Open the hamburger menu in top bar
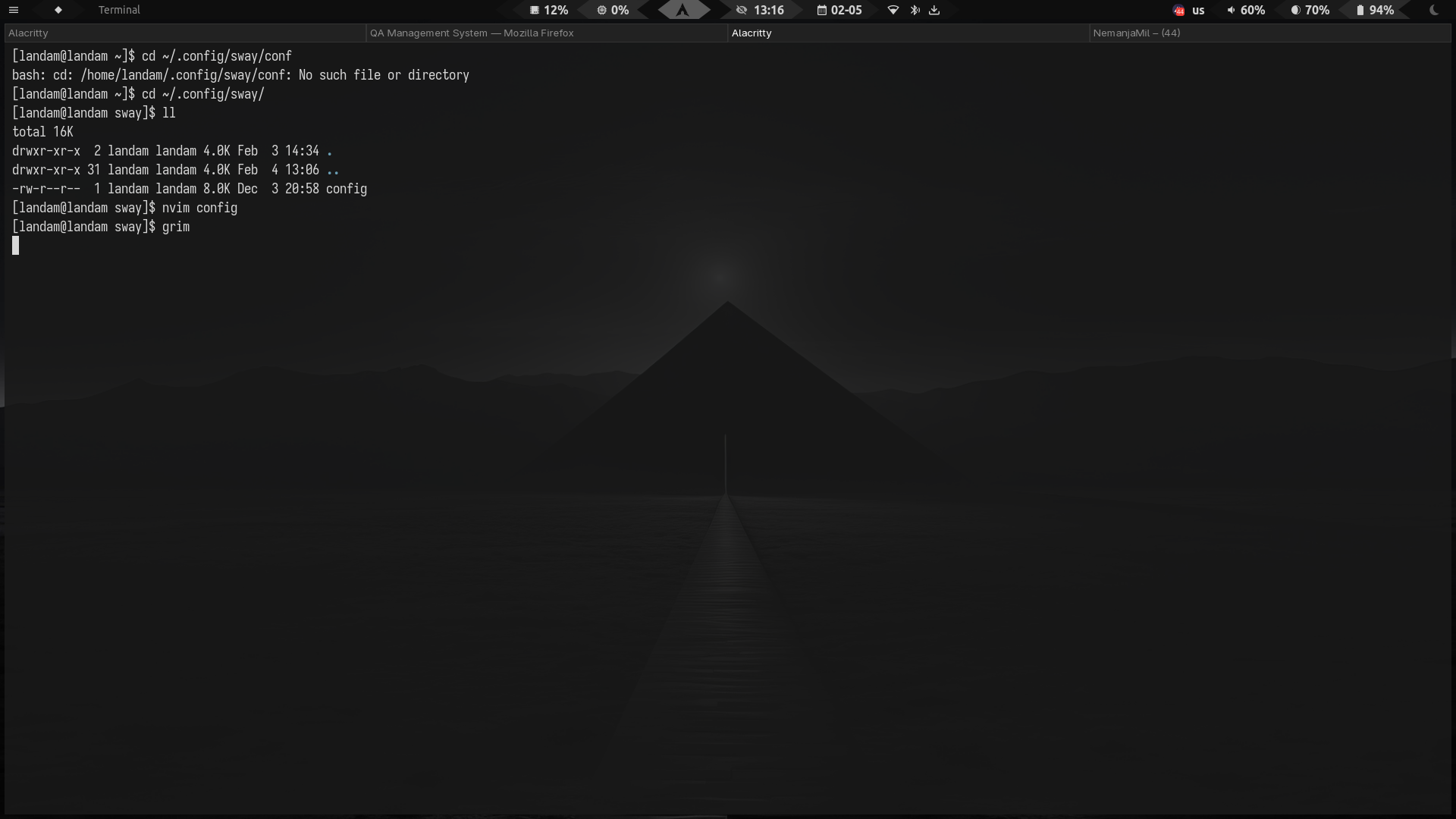The height and width of the screenshot is (819, 1456). [x=13, y=10]
